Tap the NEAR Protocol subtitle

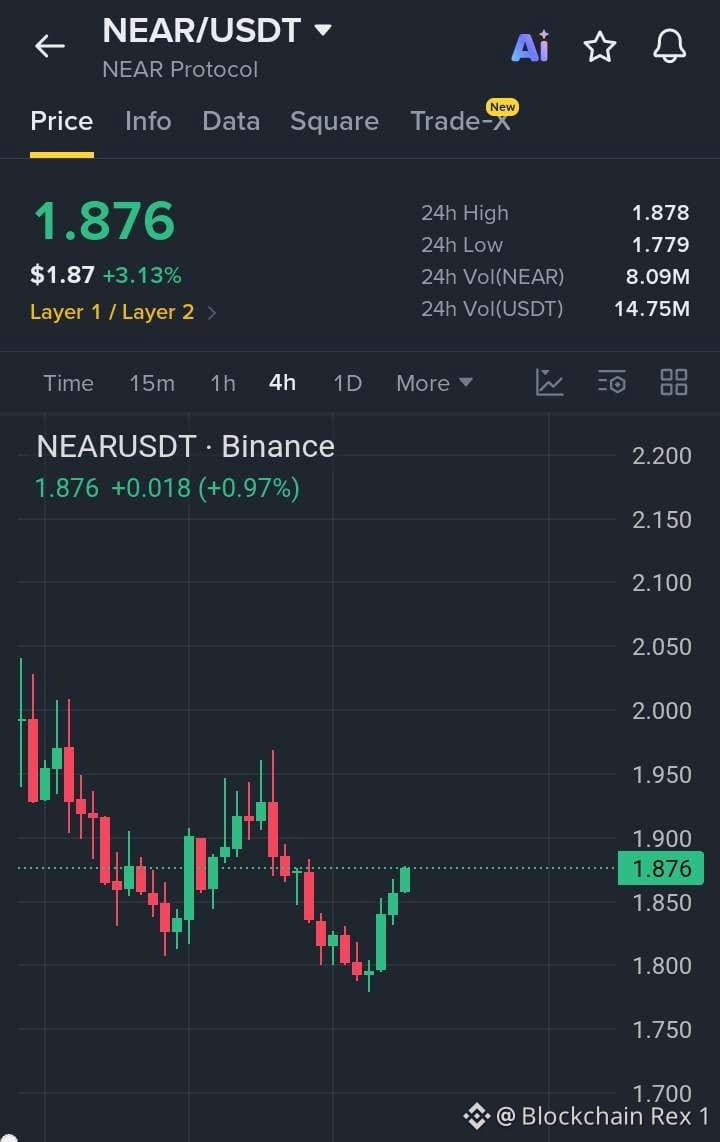pyautogui.click(x=181, y=70)
